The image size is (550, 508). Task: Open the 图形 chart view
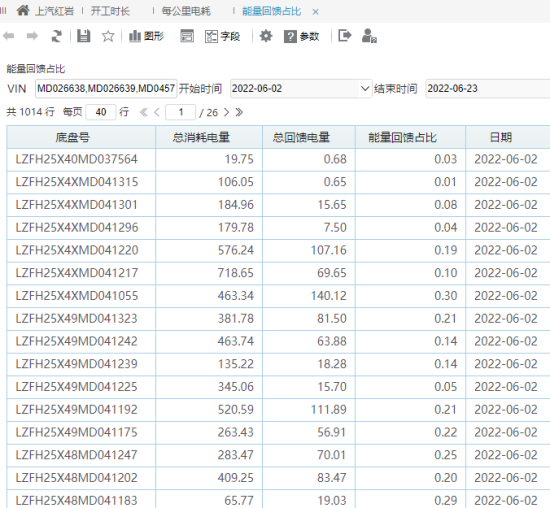(146, 36)
